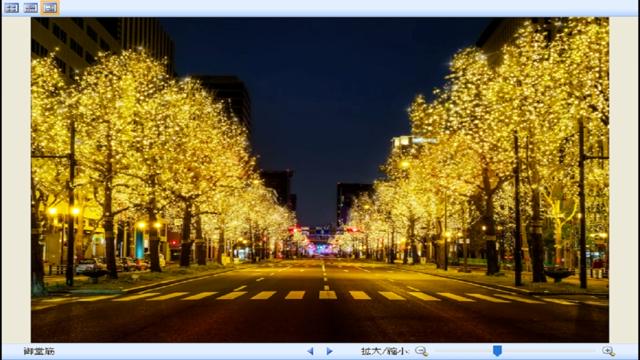This screenshot has width=640, height=360.
Task: Select the second filmstrip view mode icon
Action: tap(31, 8)
